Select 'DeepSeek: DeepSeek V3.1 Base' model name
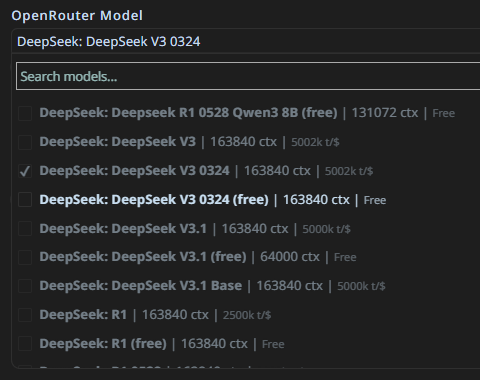Screen dimensions: 480x380 click(141, 286)
